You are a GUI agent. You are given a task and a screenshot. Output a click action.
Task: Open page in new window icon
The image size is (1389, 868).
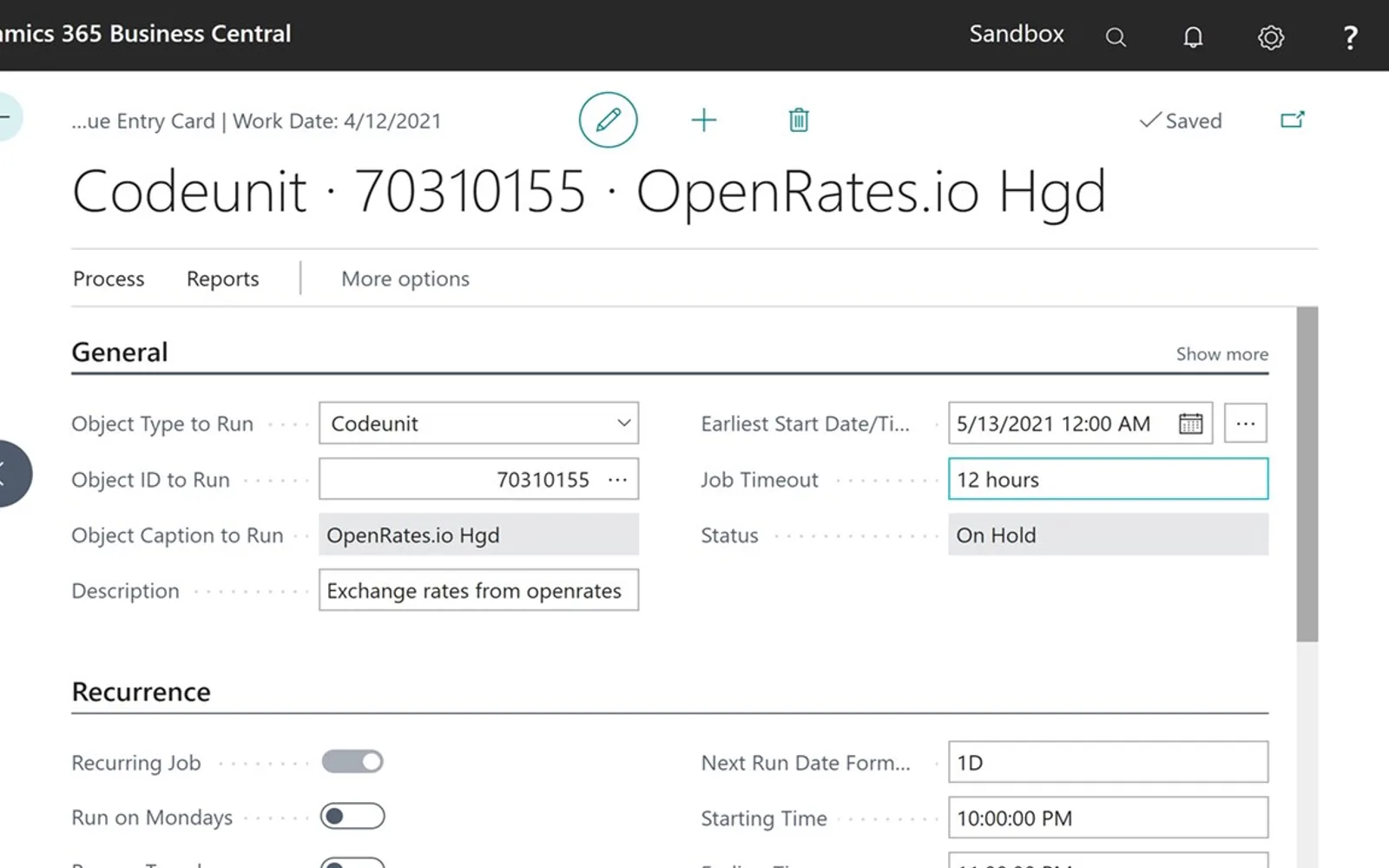point(1293,120)
